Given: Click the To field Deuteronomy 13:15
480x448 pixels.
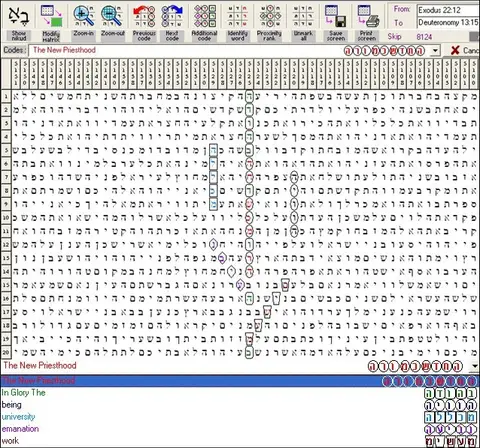Looking at the screenshot, I should (448, 22).
